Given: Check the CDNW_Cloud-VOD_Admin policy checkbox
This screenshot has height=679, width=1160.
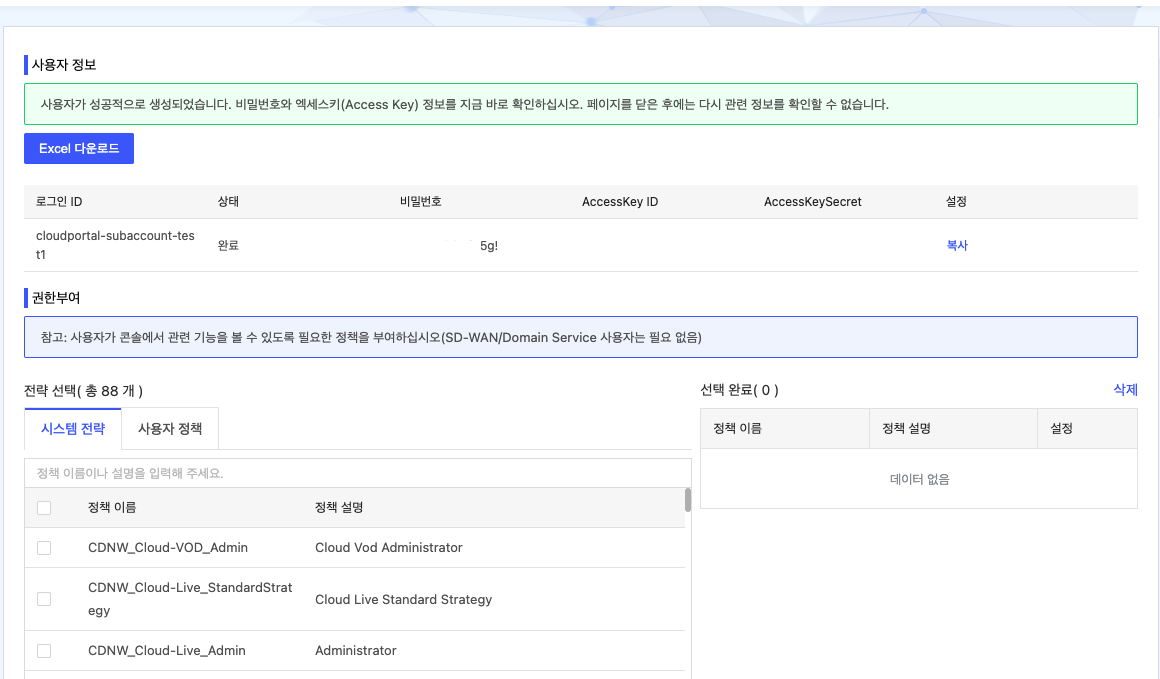Looking at the screenshot, I should click(x=44, y=548).
